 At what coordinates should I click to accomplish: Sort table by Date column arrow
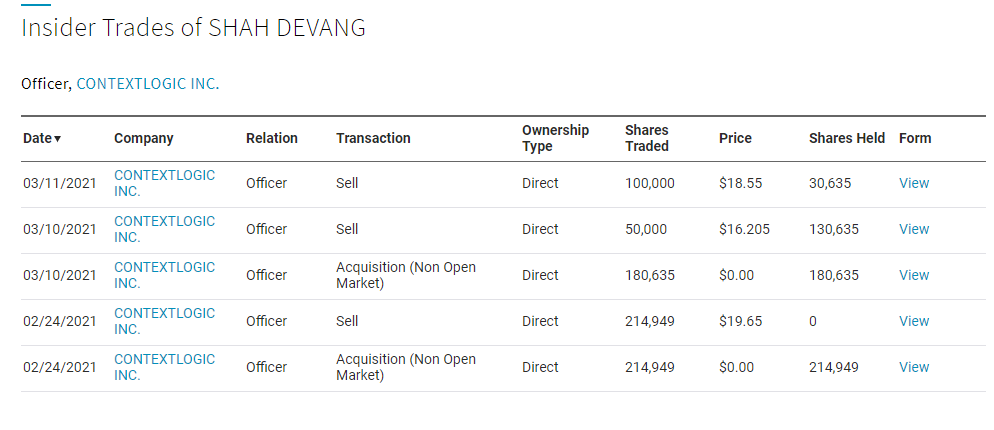[x=42, y=138]
